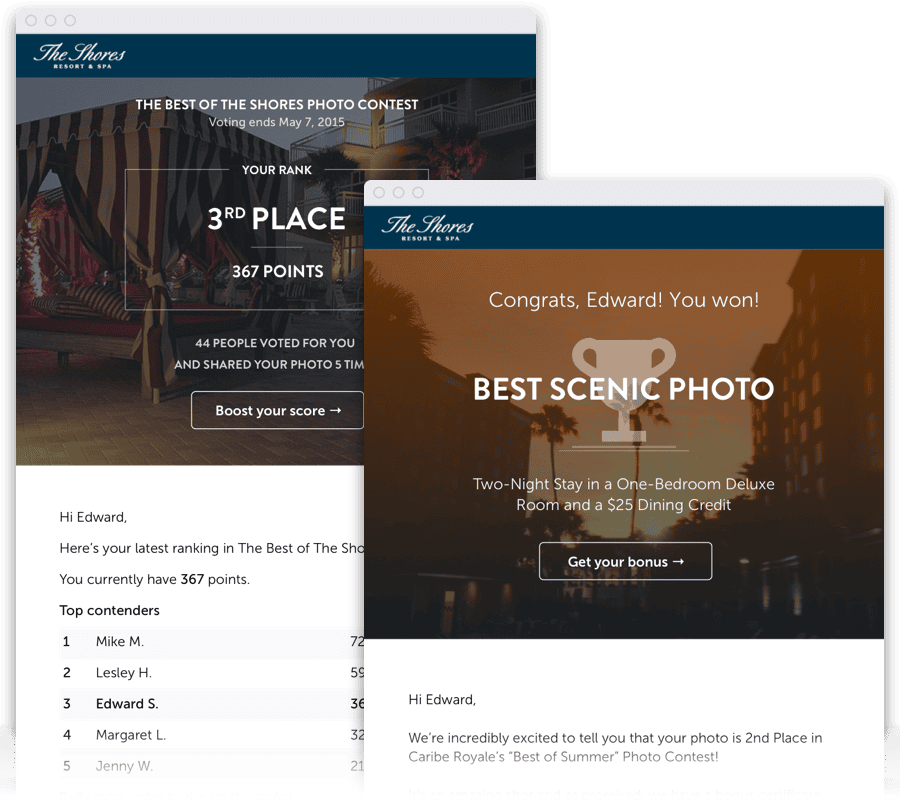Click the Get your bonus button
The height and width of the screenshot is (800, 900).
(625, 561)
